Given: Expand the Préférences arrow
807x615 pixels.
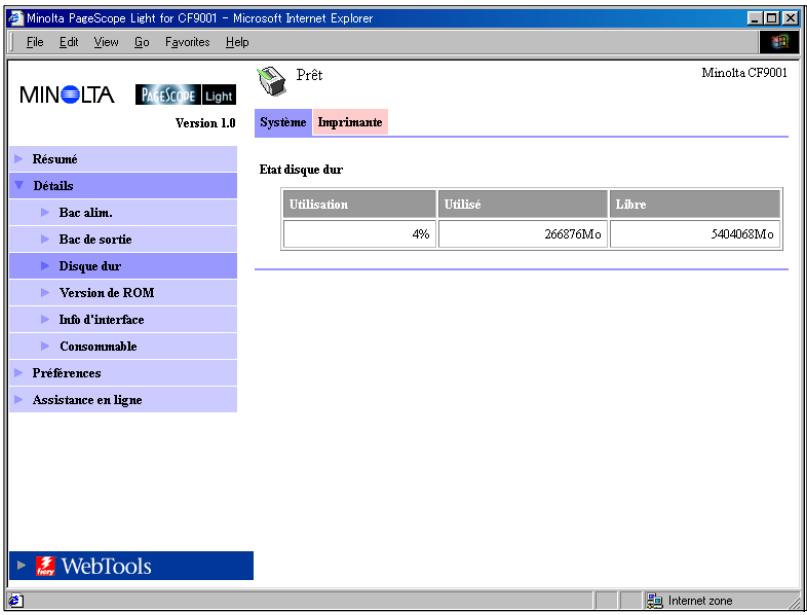Looking at the screenshot, I should click(x=19, y=373).
